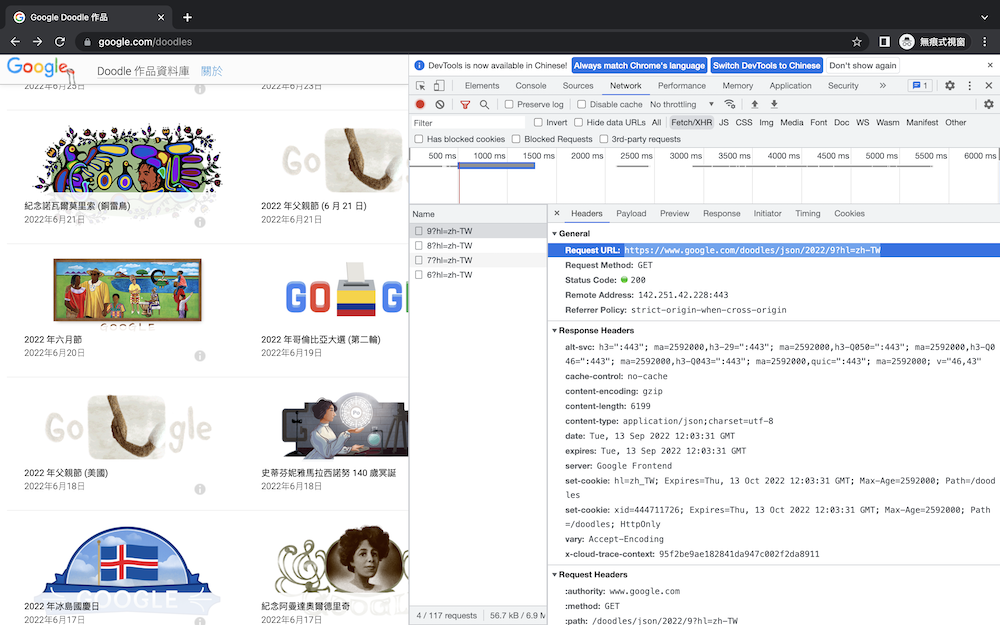Show more DevTools panels chevron
Screen dimensions: 1000x625
[883, 85]
